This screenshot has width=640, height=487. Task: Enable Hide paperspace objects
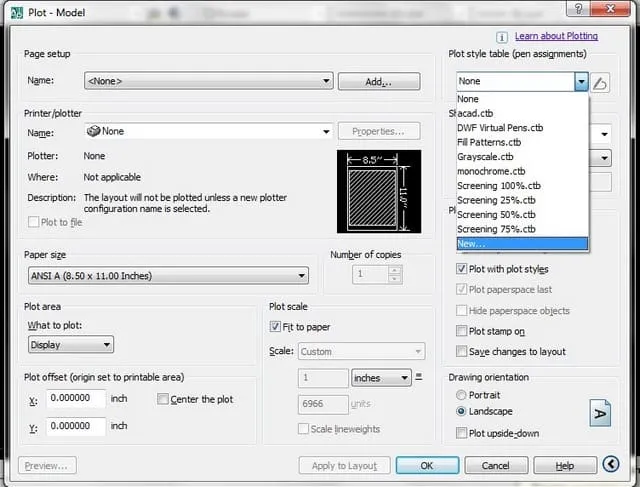point(461,310)
